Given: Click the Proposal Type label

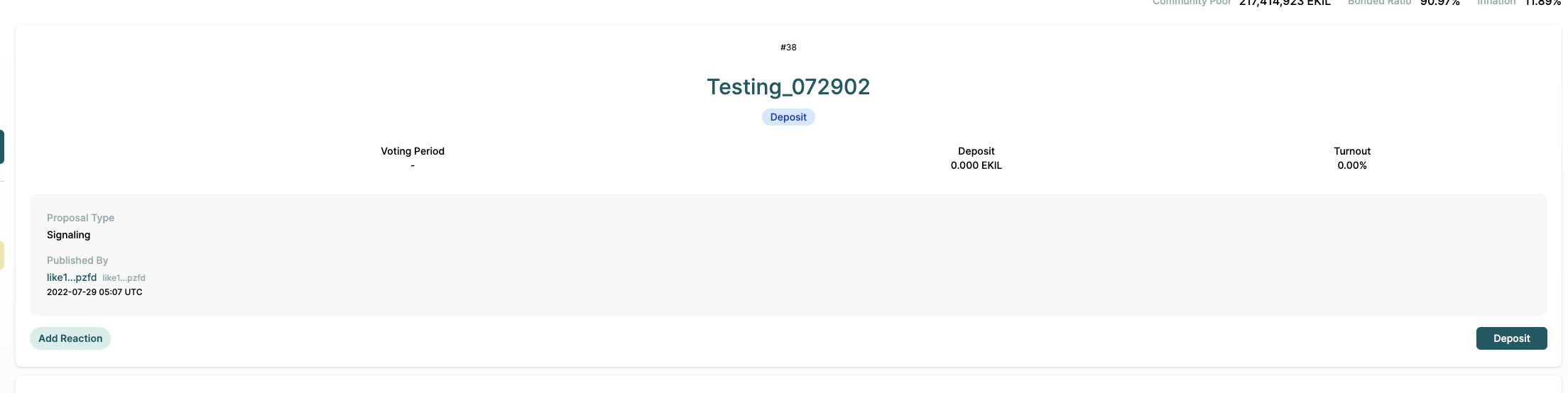Looking at the screenshot, I should pos(80,218).
